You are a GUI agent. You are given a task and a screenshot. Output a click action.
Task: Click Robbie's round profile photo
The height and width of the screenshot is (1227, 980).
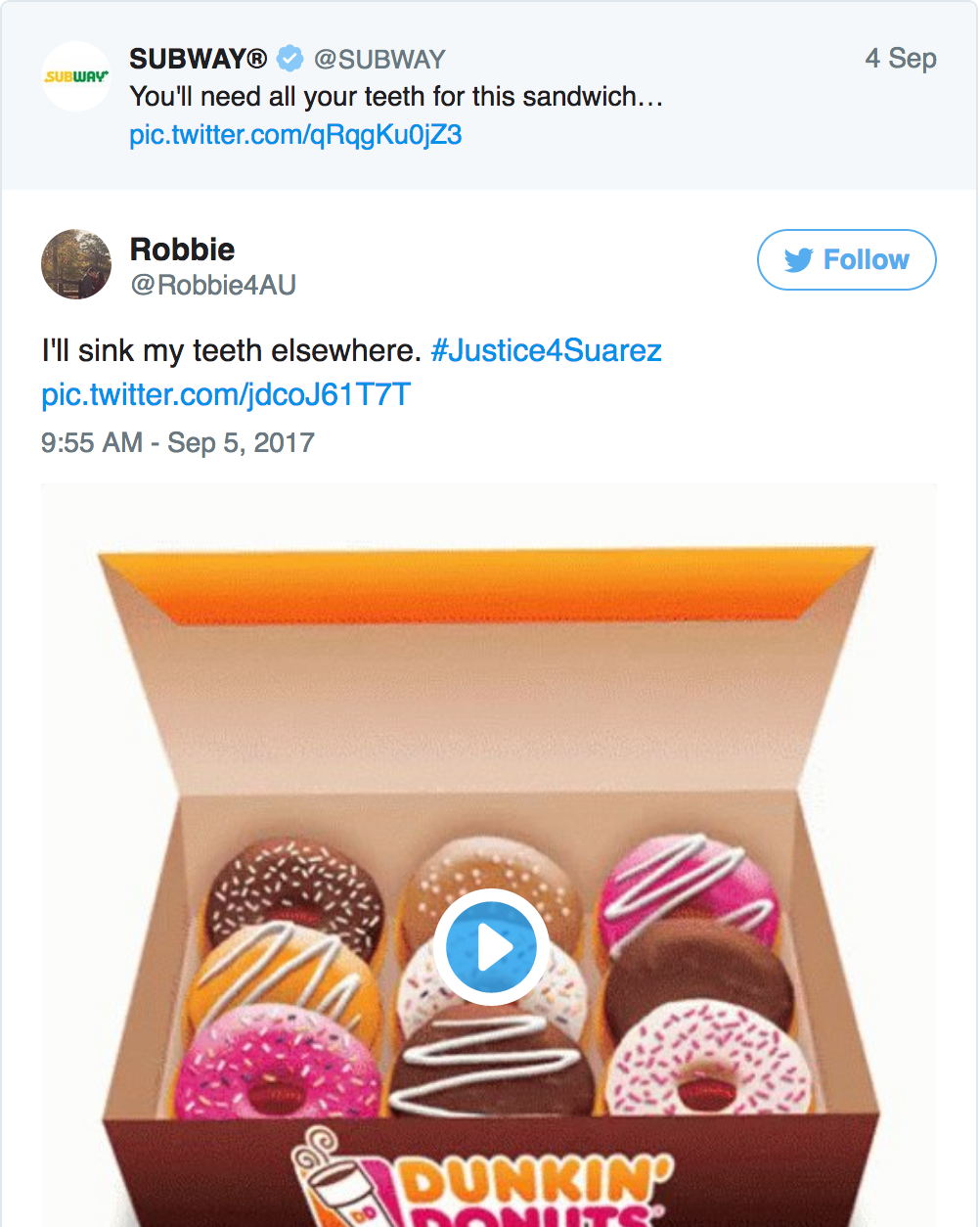coord(75,264)
